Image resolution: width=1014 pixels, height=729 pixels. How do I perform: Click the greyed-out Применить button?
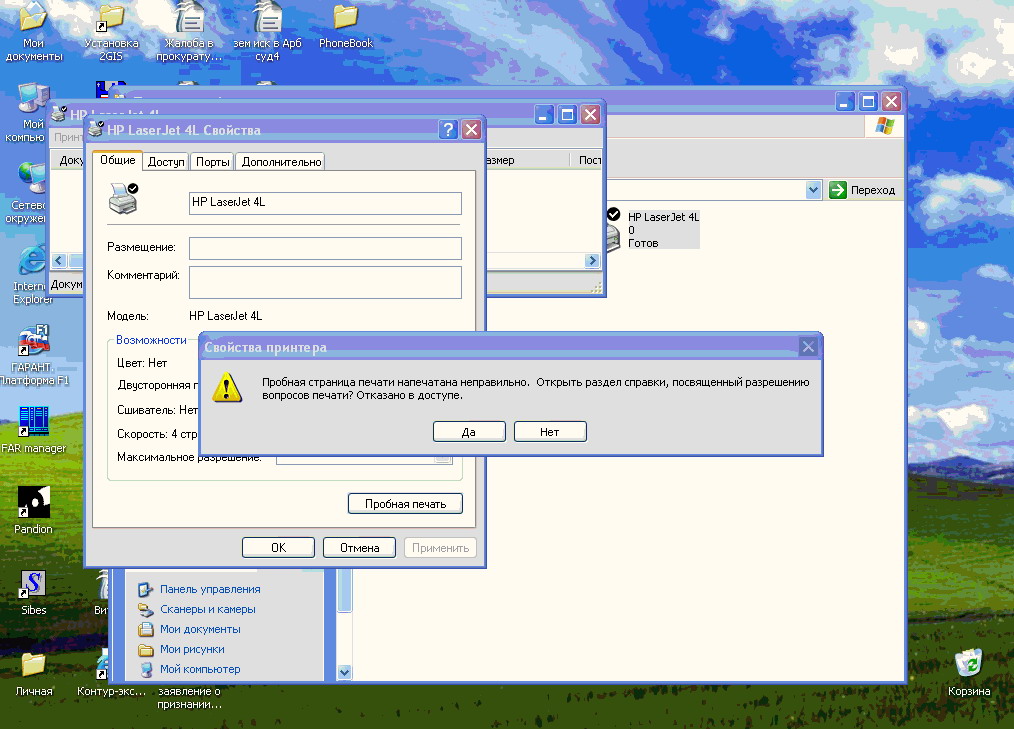[440, 547]
